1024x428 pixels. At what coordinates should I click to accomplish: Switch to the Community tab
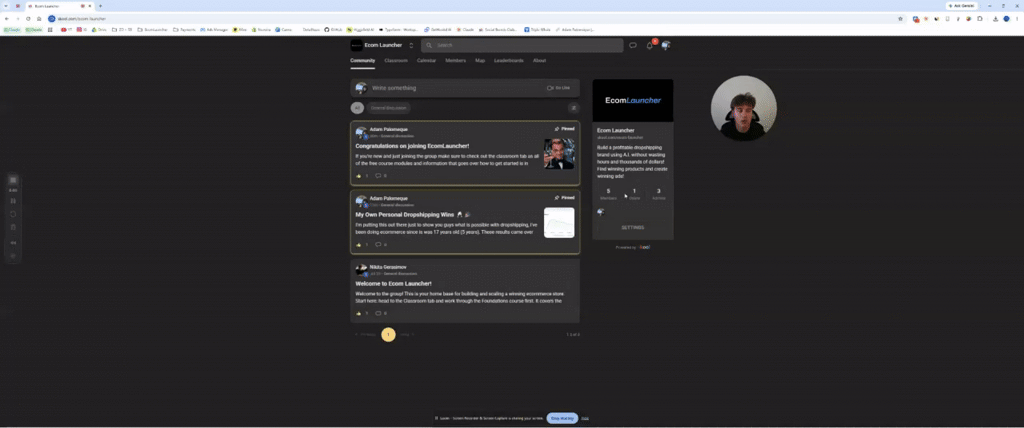pos(362,61)
